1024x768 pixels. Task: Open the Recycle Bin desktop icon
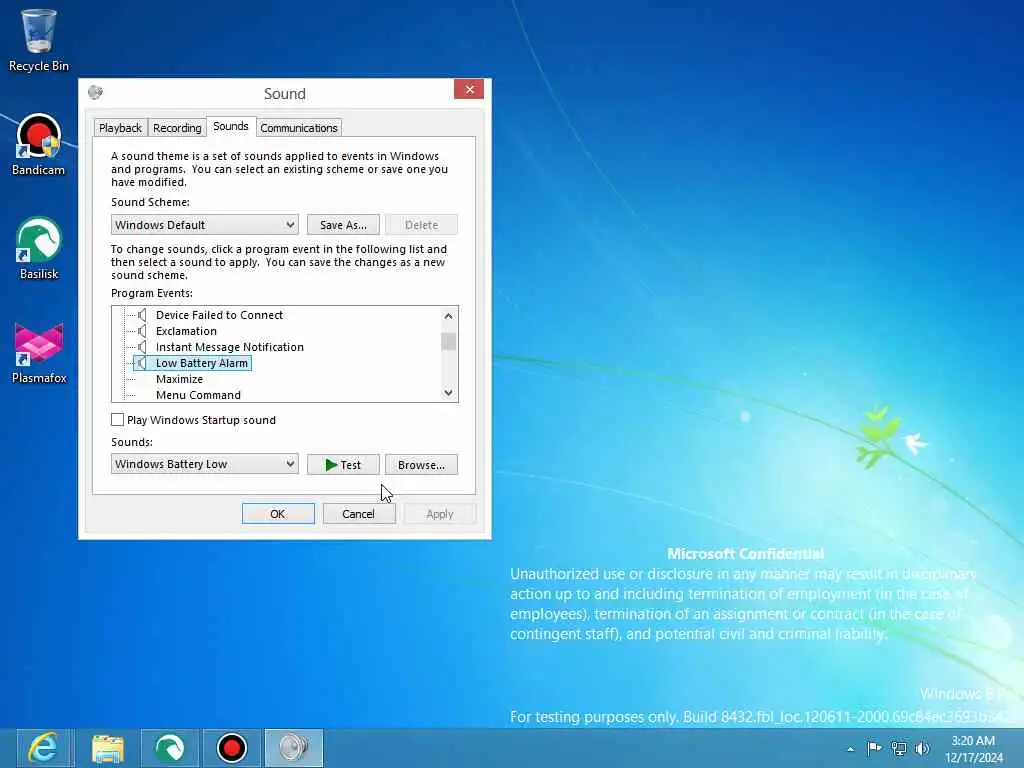(x=39, y=39)
